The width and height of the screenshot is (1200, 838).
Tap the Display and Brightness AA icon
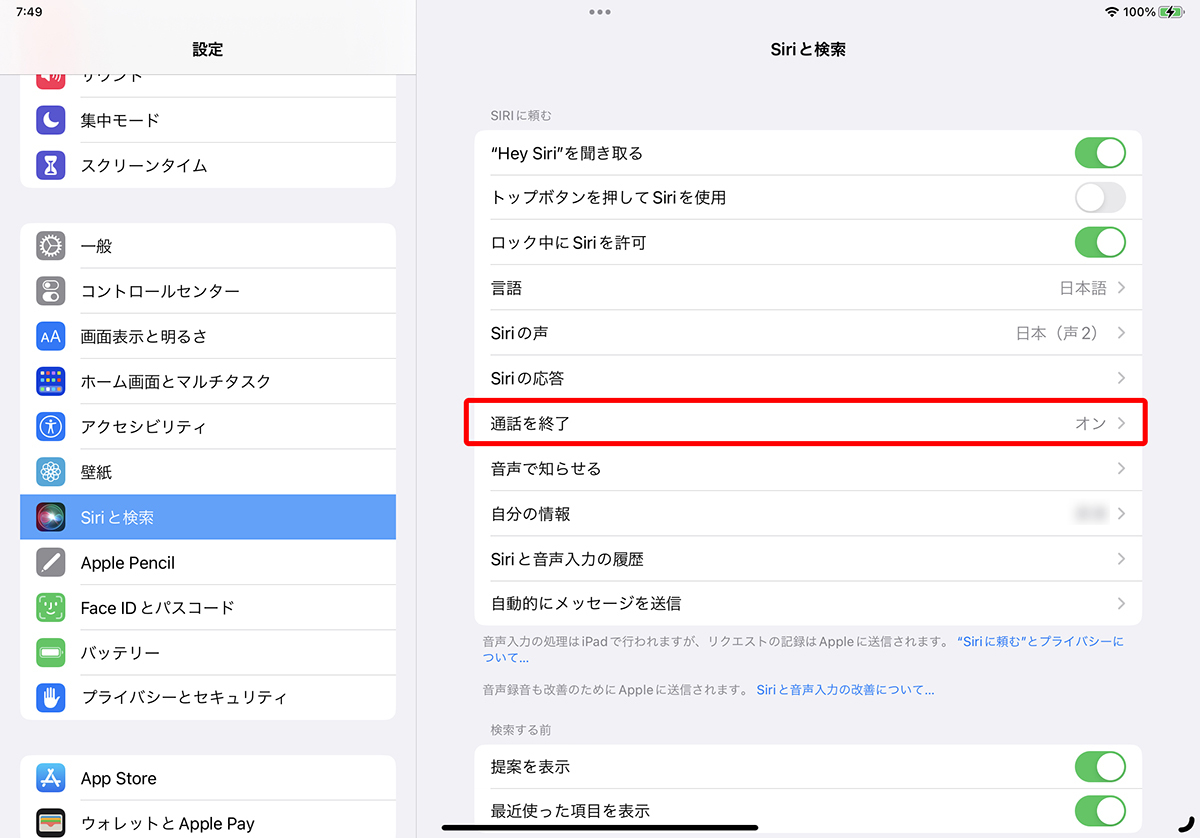51,336
